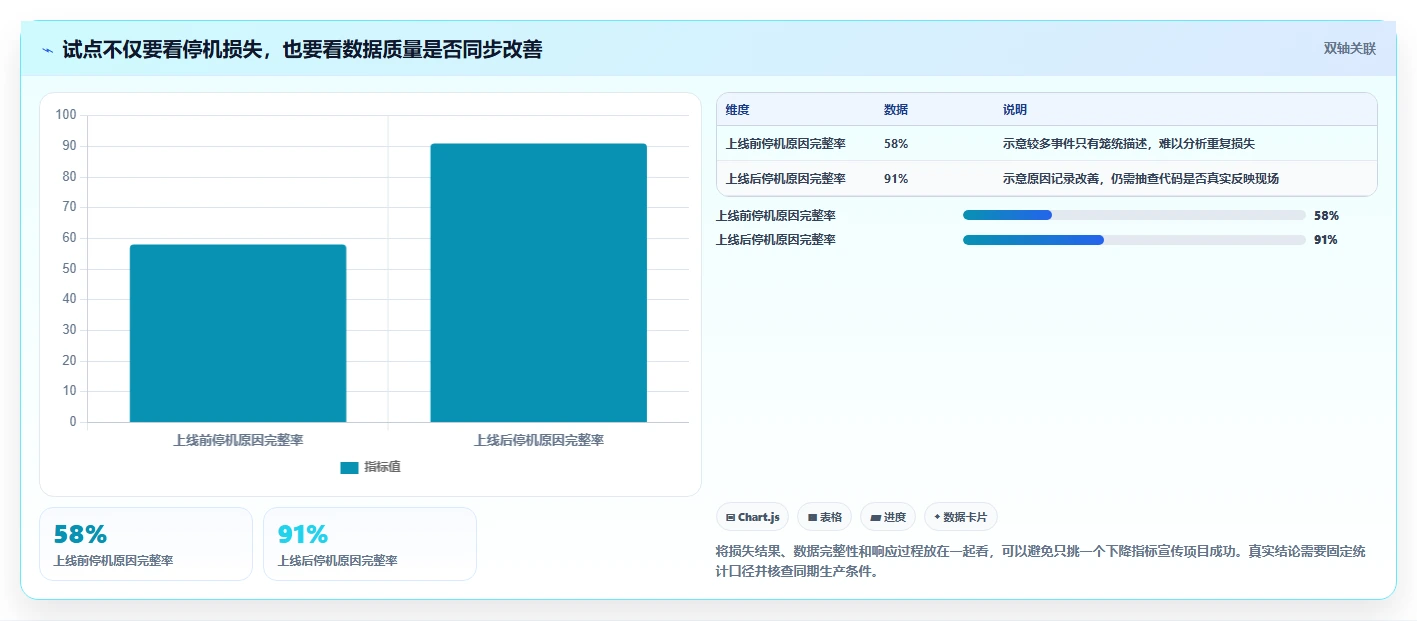Screen dimensions: 1417x621
Task: Click description 示意较多事件只有笼统描述
Action: (x=1128, y=144)
